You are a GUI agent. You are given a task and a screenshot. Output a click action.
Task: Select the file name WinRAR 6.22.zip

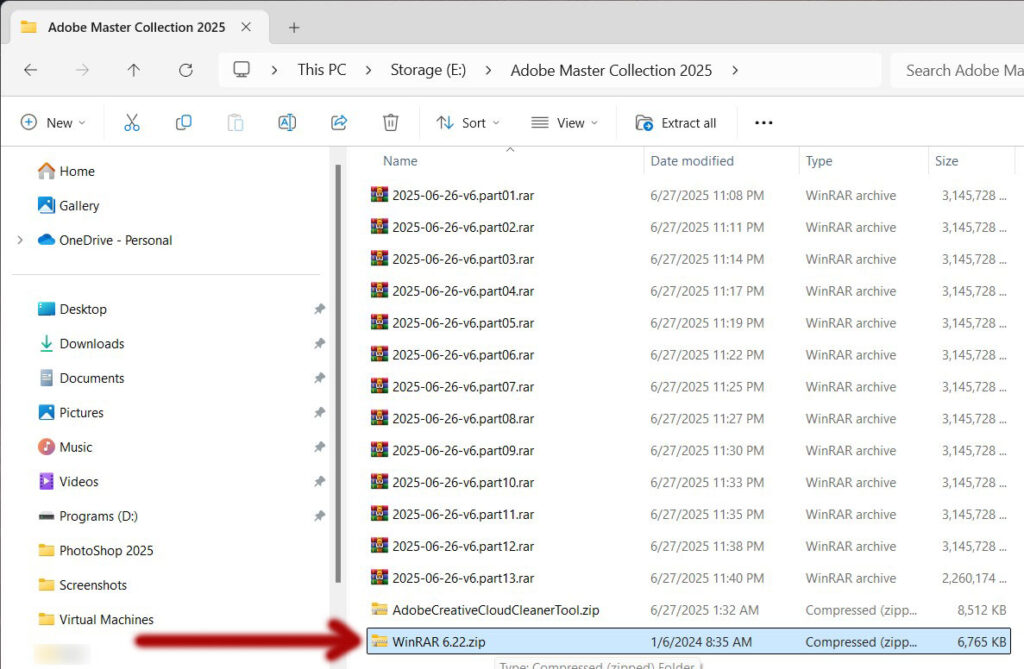(439, 642)
